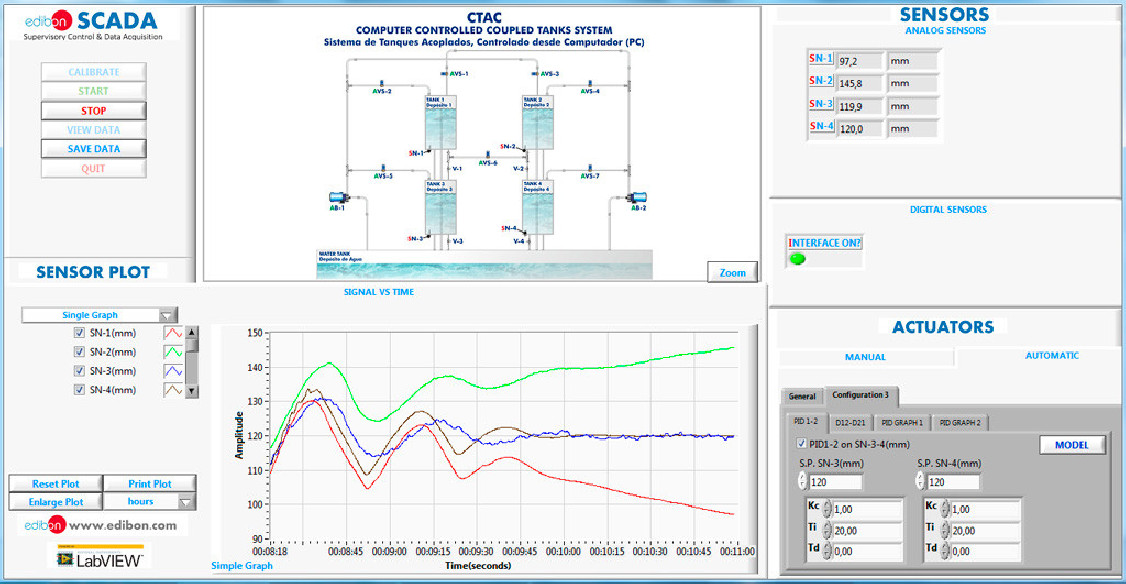Click the S.P. SN-3 setpoint stepper arrows
This screenshot has height=584, width=1126.
802,482
